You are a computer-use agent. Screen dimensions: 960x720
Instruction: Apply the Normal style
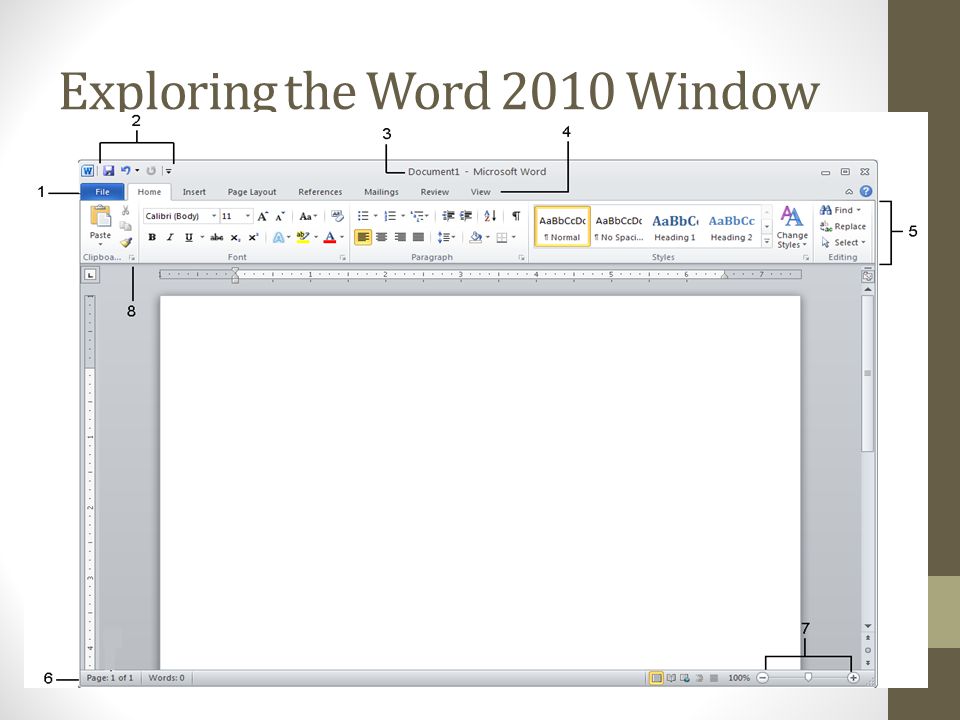[562, 227]
